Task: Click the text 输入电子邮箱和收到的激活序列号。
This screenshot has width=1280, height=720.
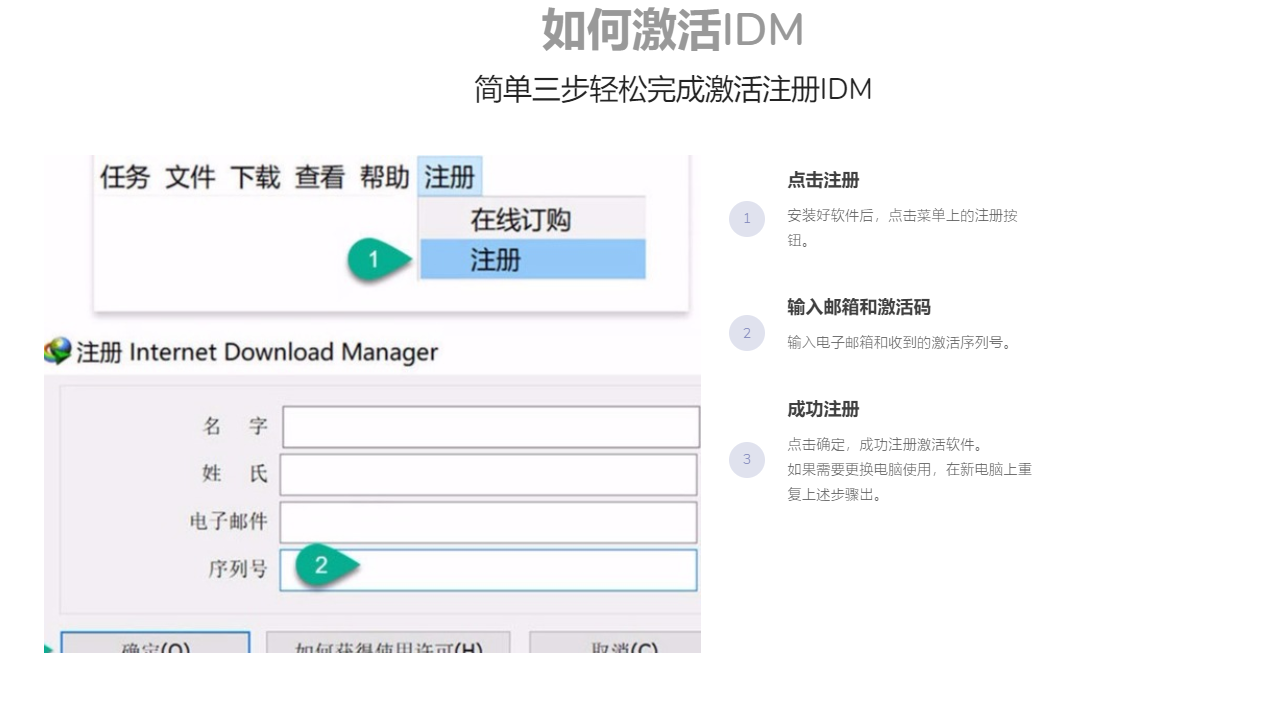Action: click(902, 342)
